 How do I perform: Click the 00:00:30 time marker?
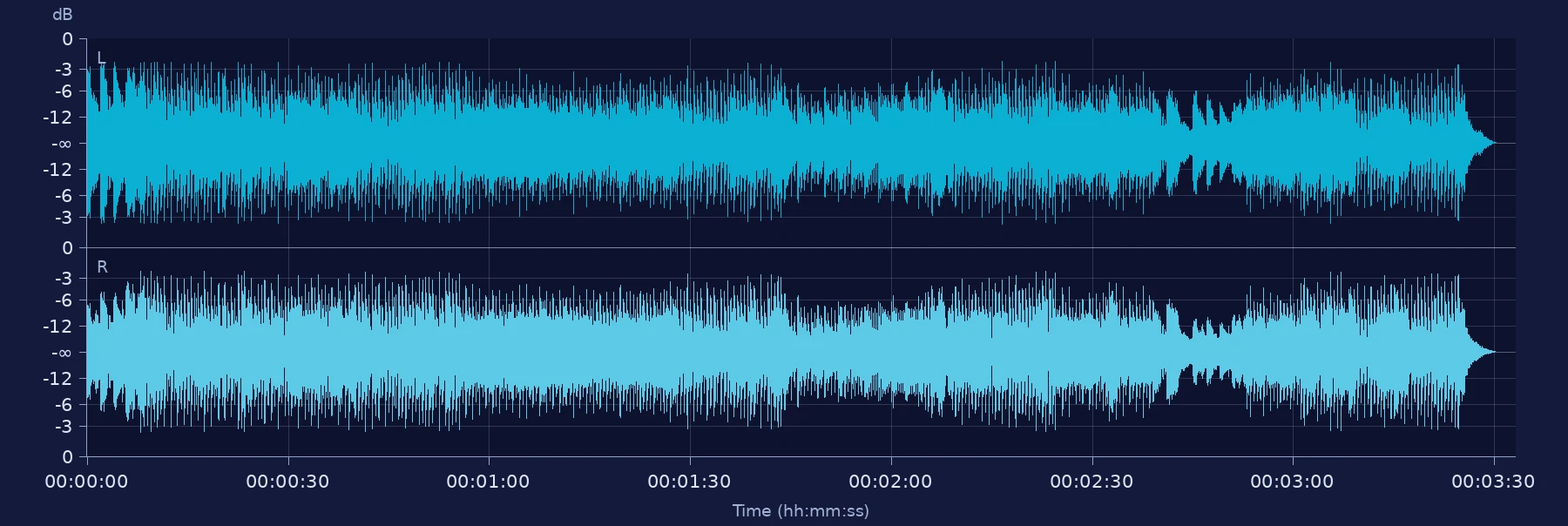click(287, 482)
